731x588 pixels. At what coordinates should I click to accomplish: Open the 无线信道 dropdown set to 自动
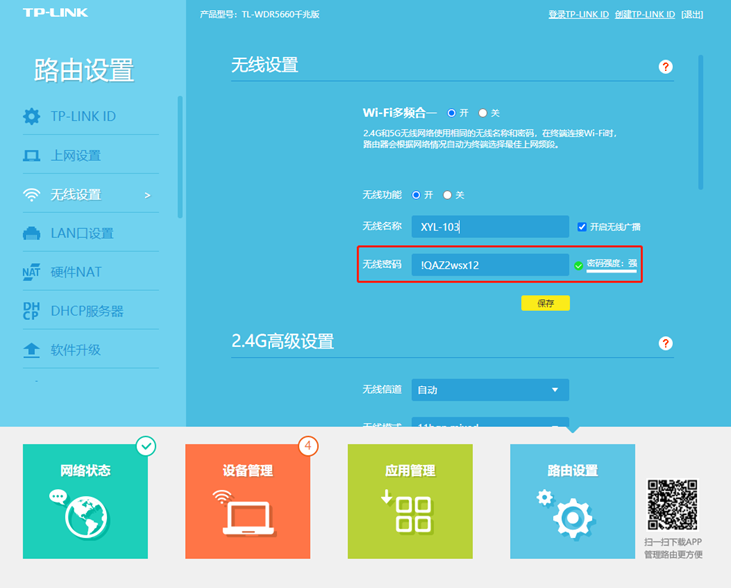(490, 390)
